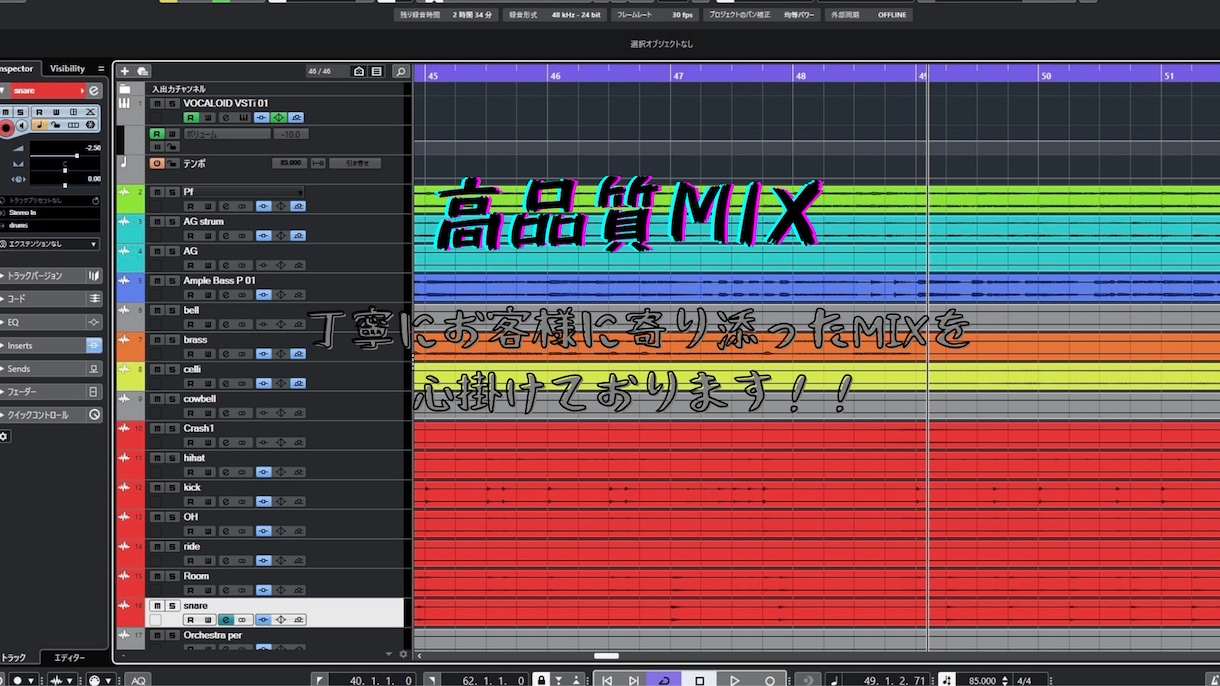
Task: Click the transport Record button
Action: click(769, 680)
